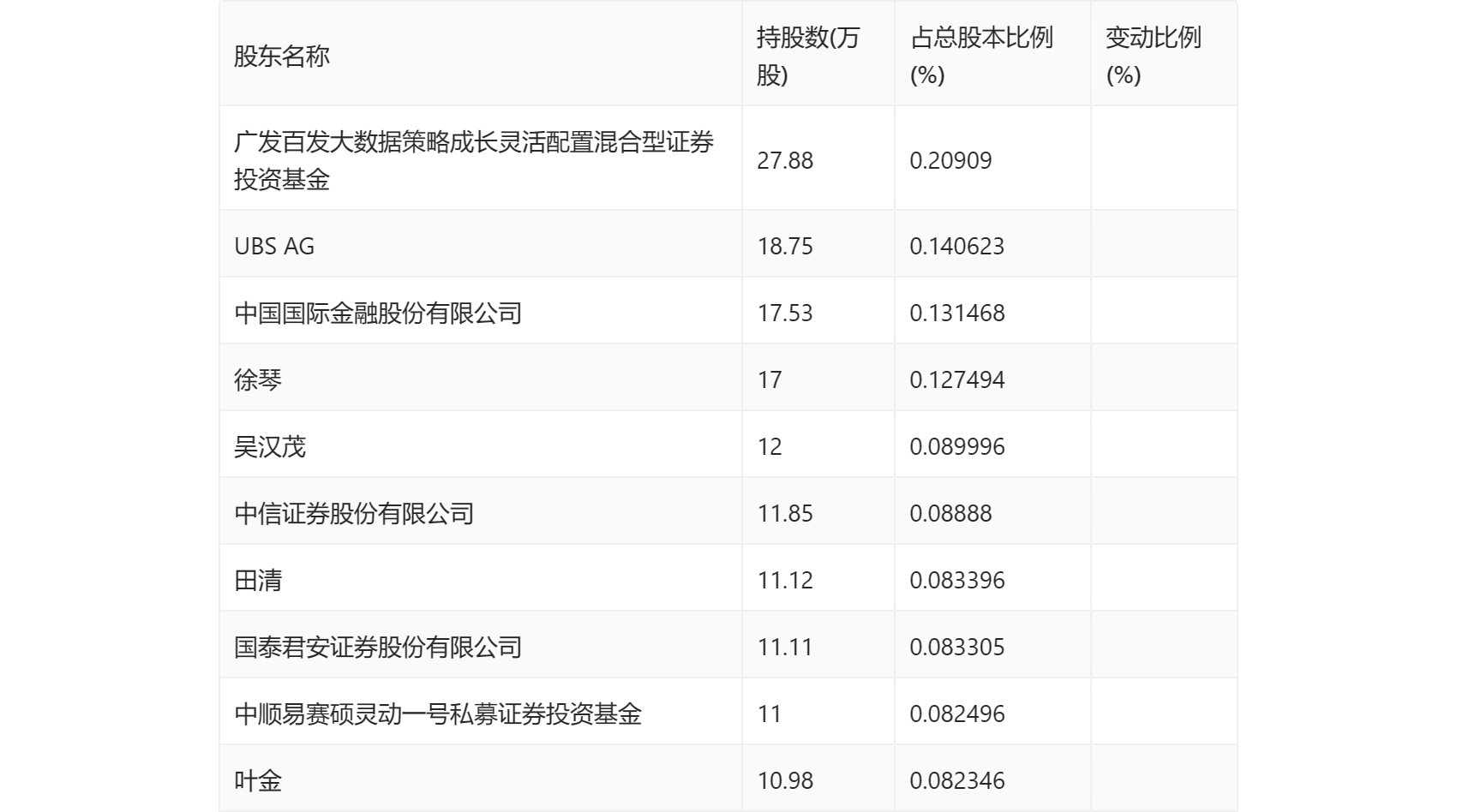Click the 股东名称 column header
1457x812 pixels.
[282, 57]
